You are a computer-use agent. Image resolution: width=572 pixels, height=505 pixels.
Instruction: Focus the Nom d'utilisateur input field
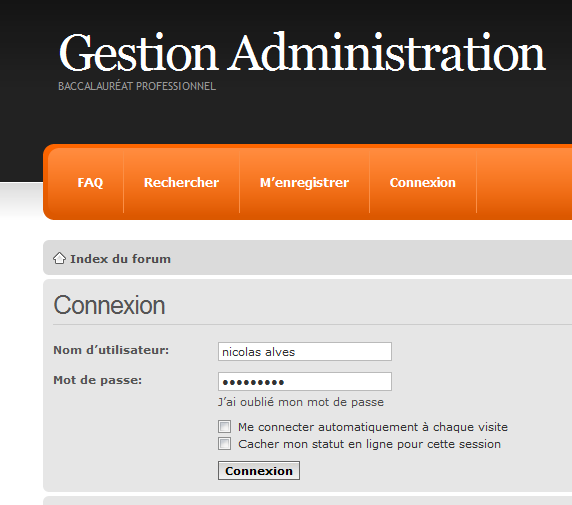pos(305,351)
